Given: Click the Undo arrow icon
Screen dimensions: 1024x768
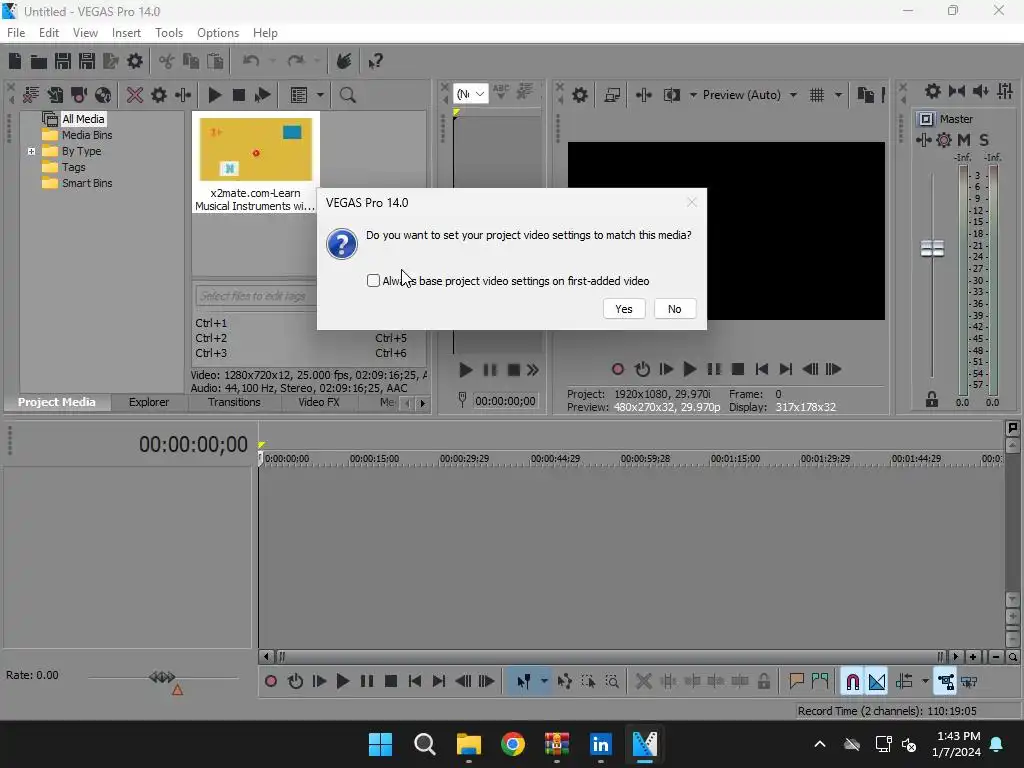Looking at the screenshot, I should point(251,61).
